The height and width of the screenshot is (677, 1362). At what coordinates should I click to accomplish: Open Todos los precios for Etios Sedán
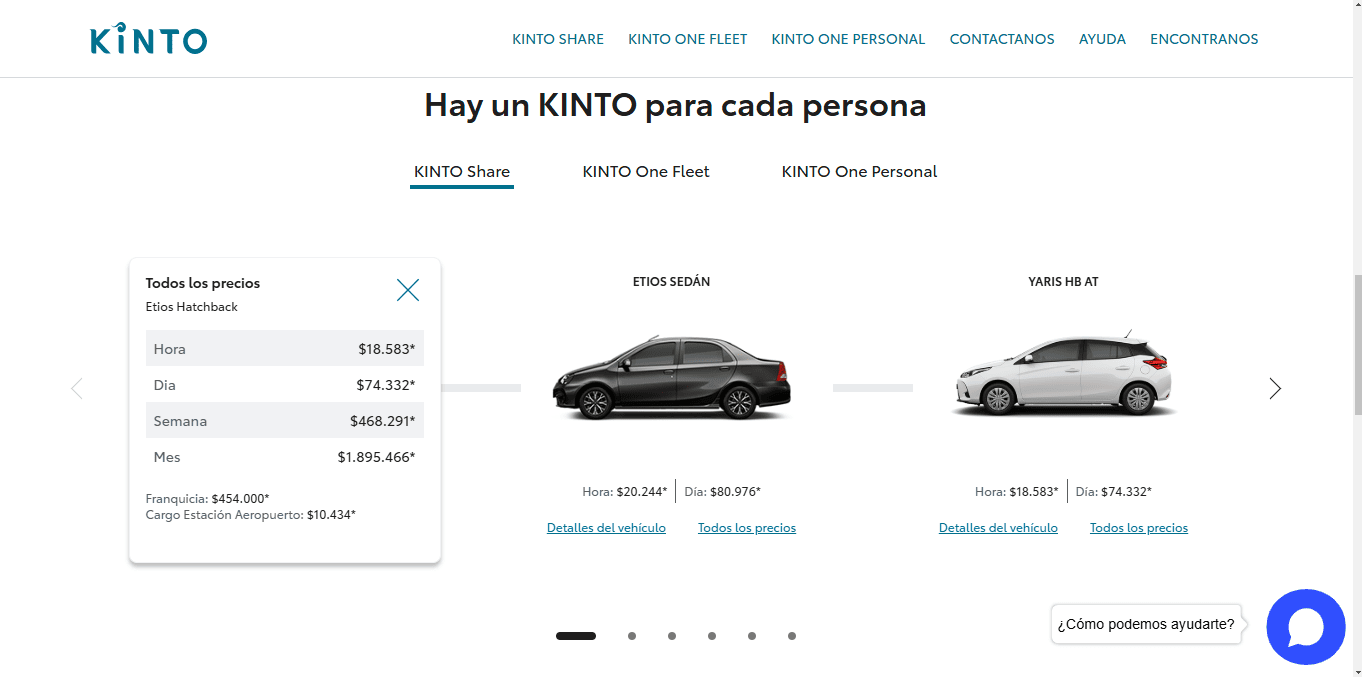(747, 528)
